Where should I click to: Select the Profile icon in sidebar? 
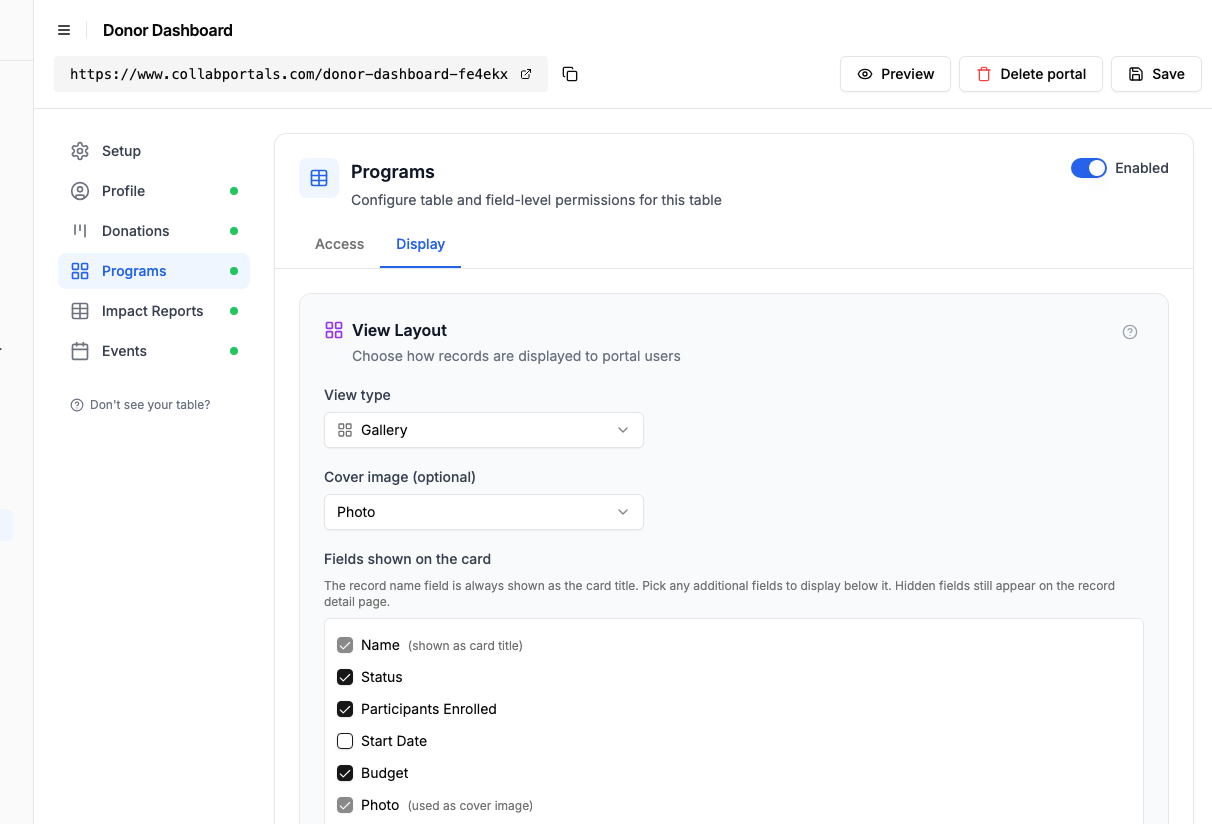(80, 191)
